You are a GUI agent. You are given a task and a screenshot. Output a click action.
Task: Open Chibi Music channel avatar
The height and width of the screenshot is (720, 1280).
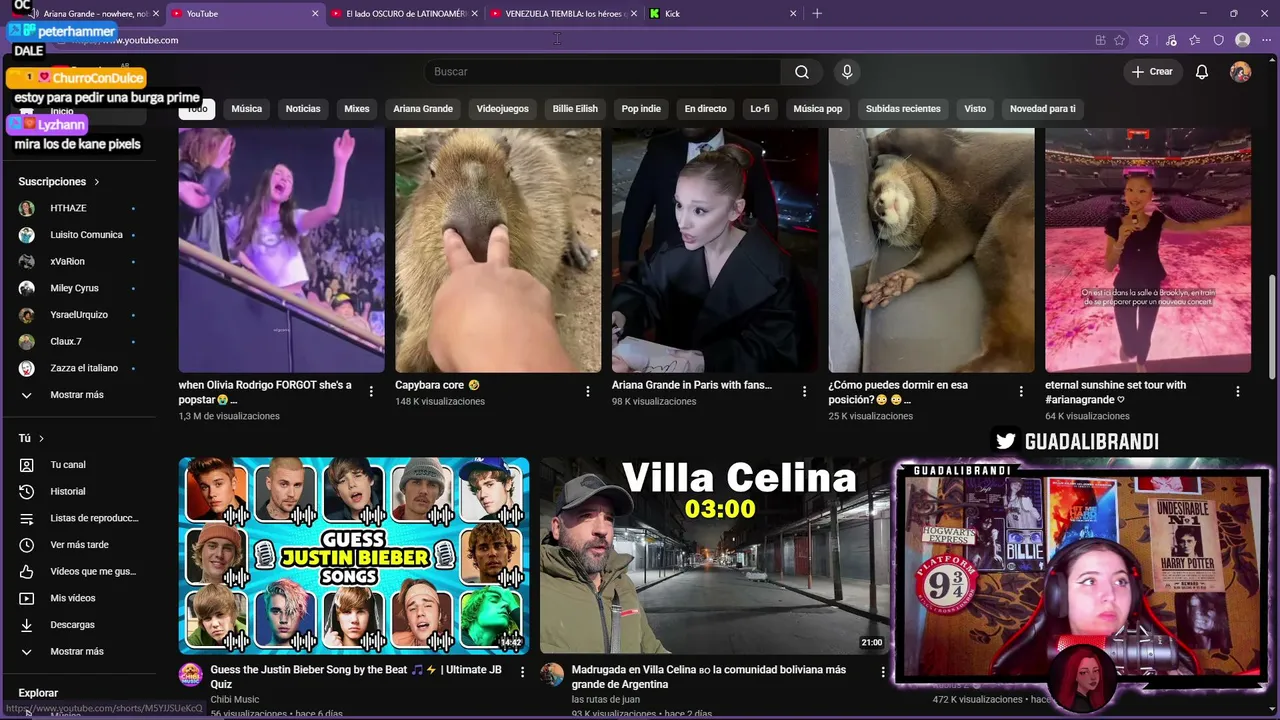pyautogui.click(x=191, y=675)
